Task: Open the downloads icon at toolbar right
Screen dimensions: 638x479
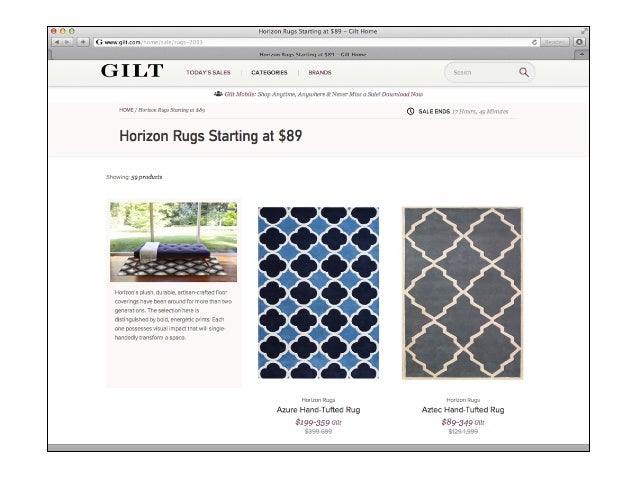Action: tap(579, 42)
